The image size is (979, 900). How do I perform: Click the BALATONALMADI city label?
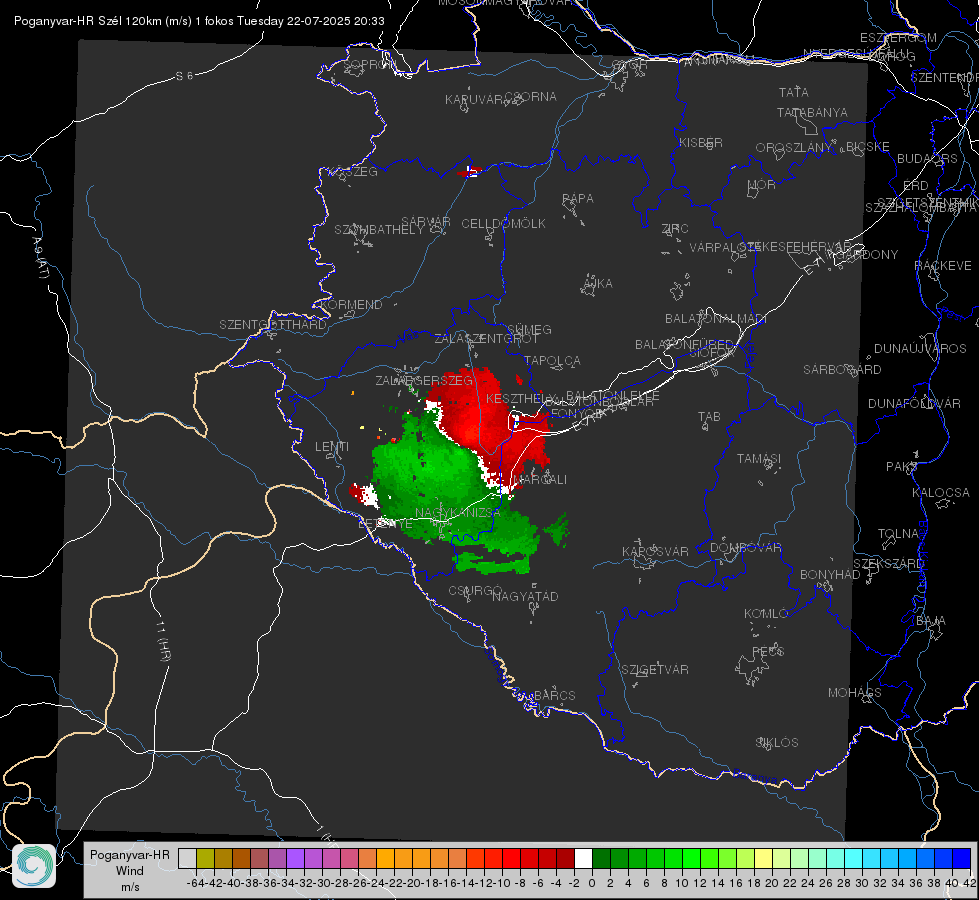pyautogui.click(x=715, y=319)
